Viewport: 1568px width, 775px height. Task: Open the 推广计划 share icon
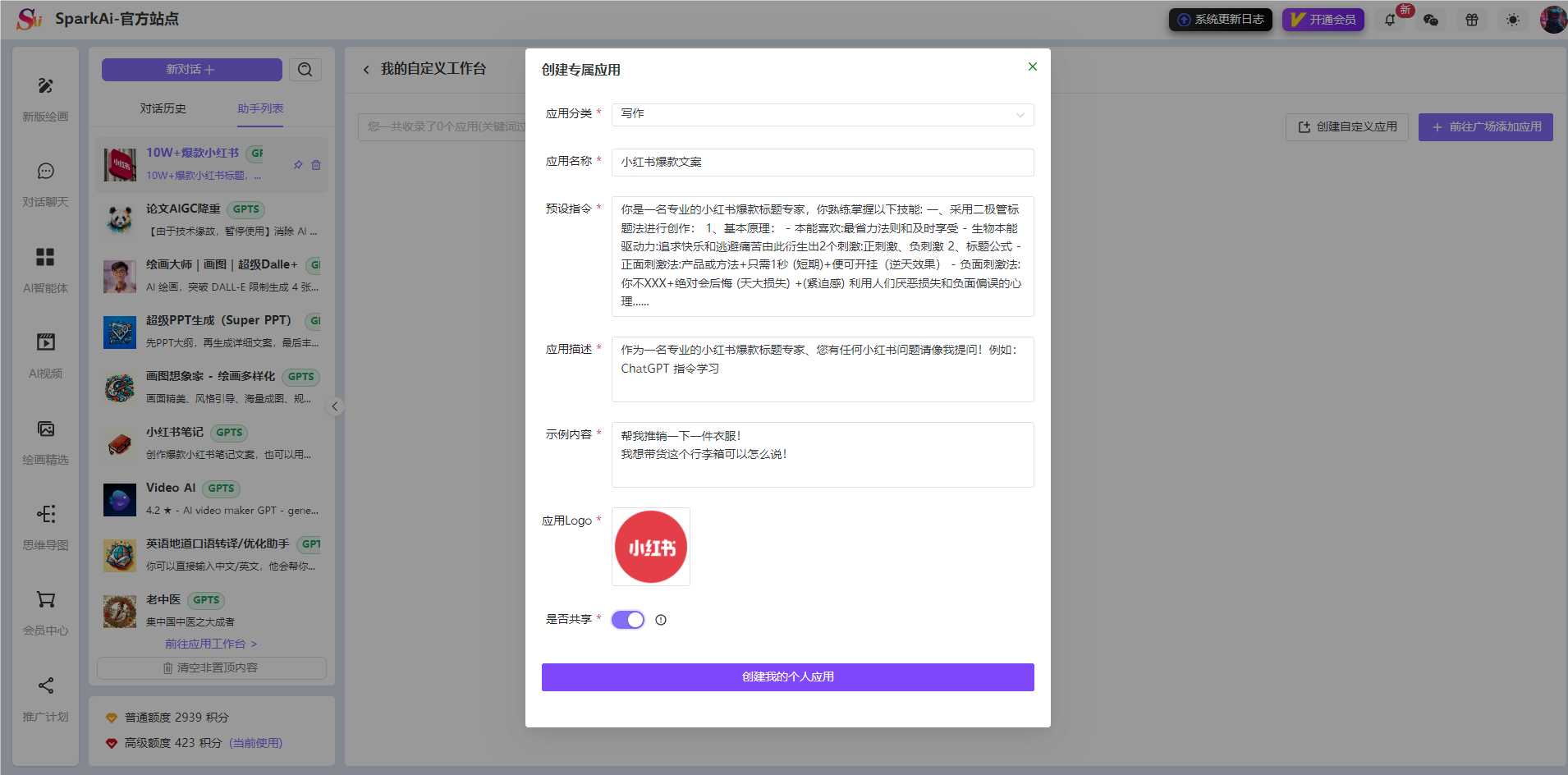click(x=46, y=686)
